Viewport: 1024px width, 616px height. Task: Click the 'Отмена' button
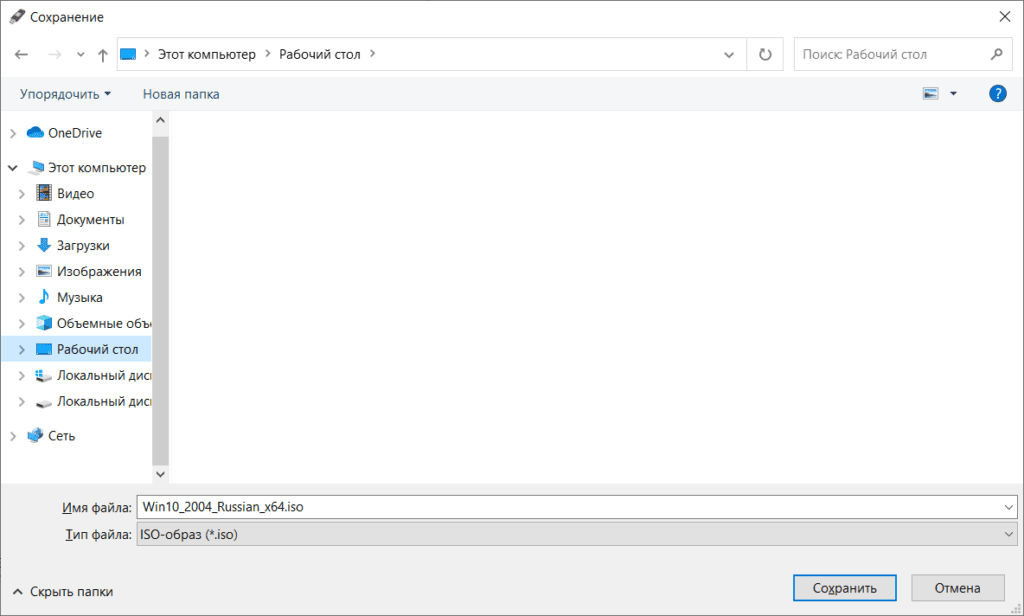pos(957,588)
